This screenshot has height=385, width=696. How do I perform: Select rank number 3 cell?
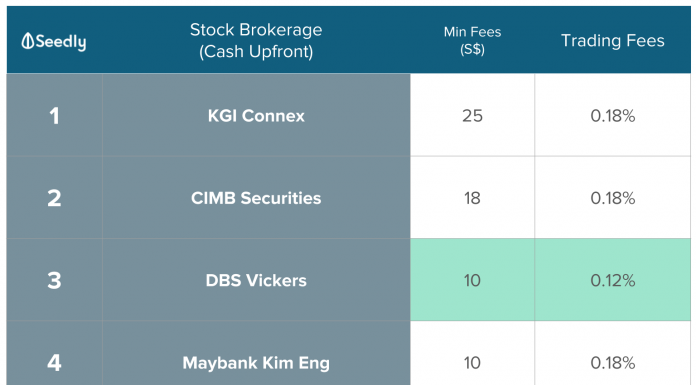pos(54,280)
